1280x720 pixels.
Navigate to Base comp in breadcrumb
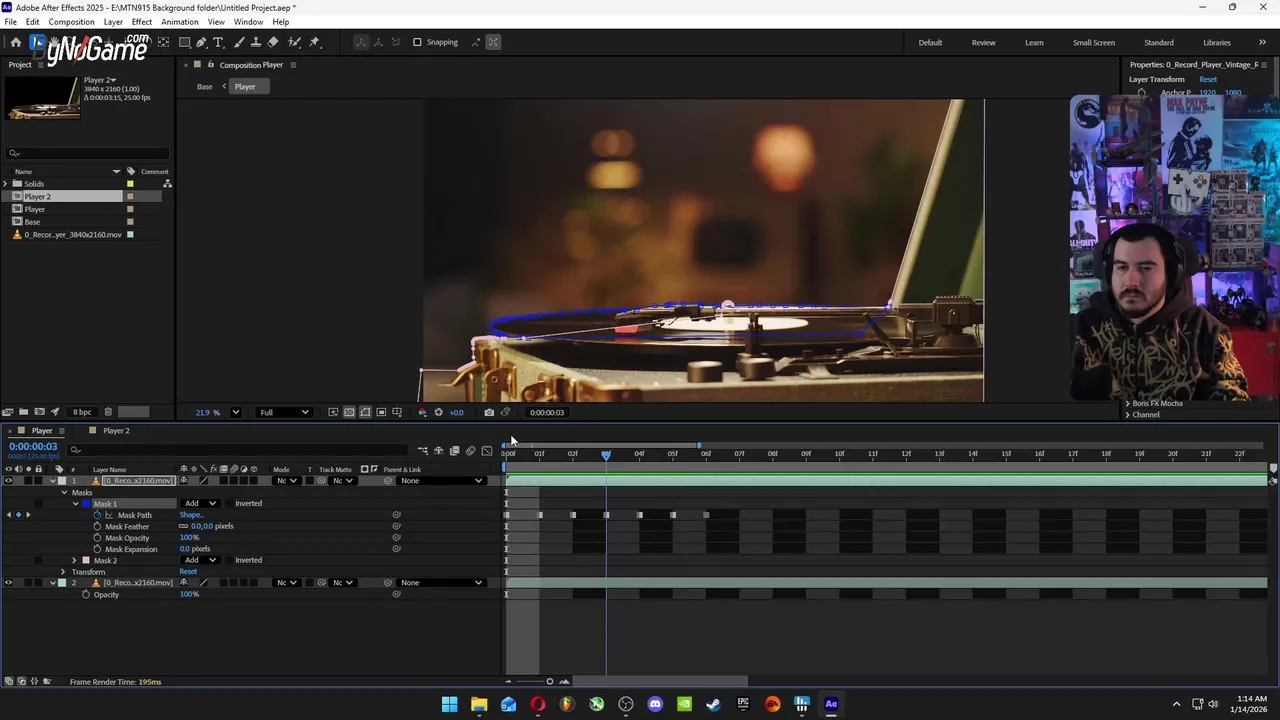[x=204, y=87]
